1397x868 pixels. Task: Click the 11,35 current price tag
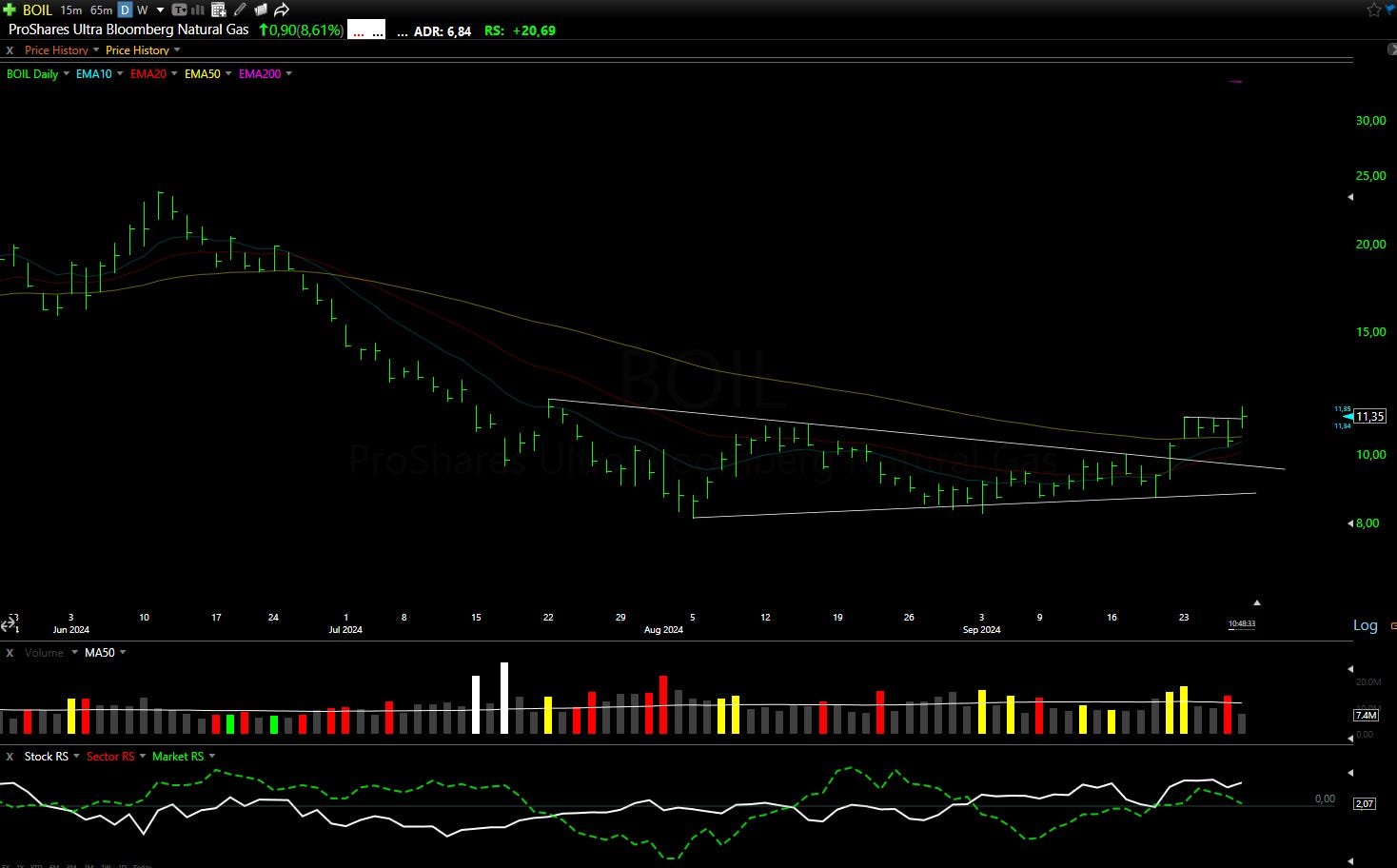click(1370, 417)
